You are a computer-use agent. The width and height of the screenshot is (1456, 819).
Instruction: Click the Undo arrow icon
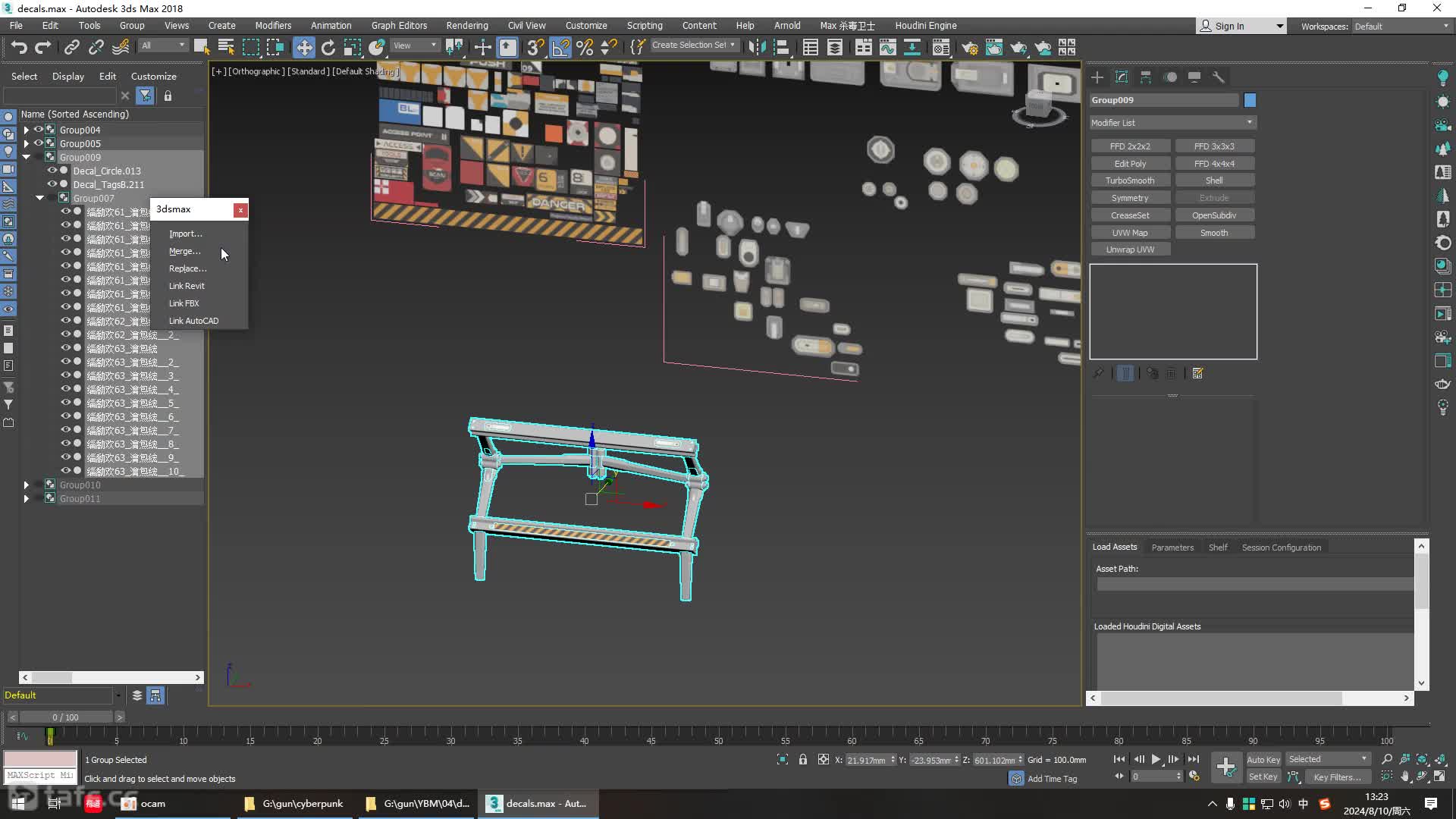coord(19,48)
